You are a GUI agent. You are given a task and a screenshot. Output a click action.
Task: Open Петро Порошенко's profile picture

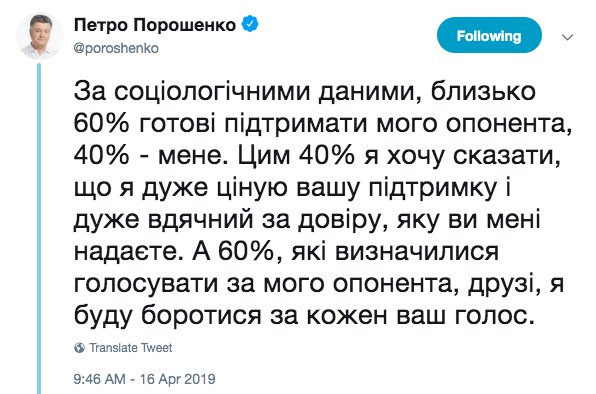pos(40,36)
